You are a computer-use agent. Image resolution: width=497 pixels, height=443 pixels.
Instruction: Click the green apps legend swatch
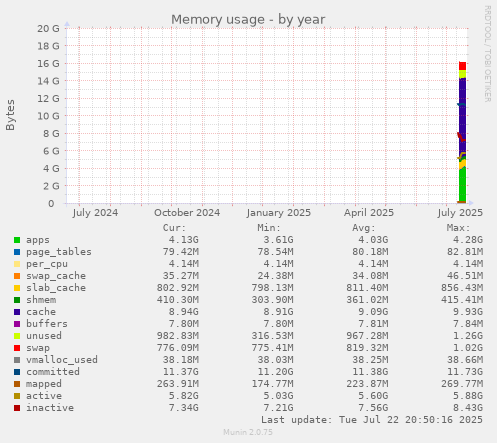17,240
